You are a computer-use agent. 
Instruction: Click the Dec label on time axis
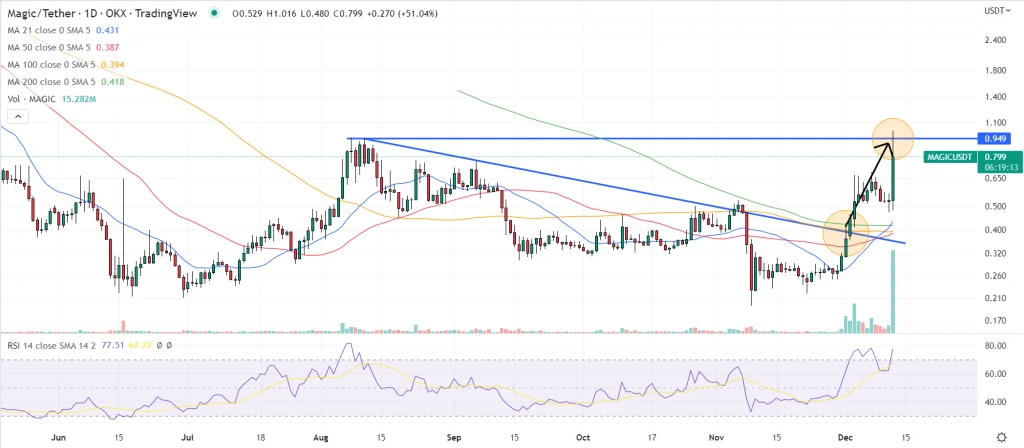pos(844,436)
